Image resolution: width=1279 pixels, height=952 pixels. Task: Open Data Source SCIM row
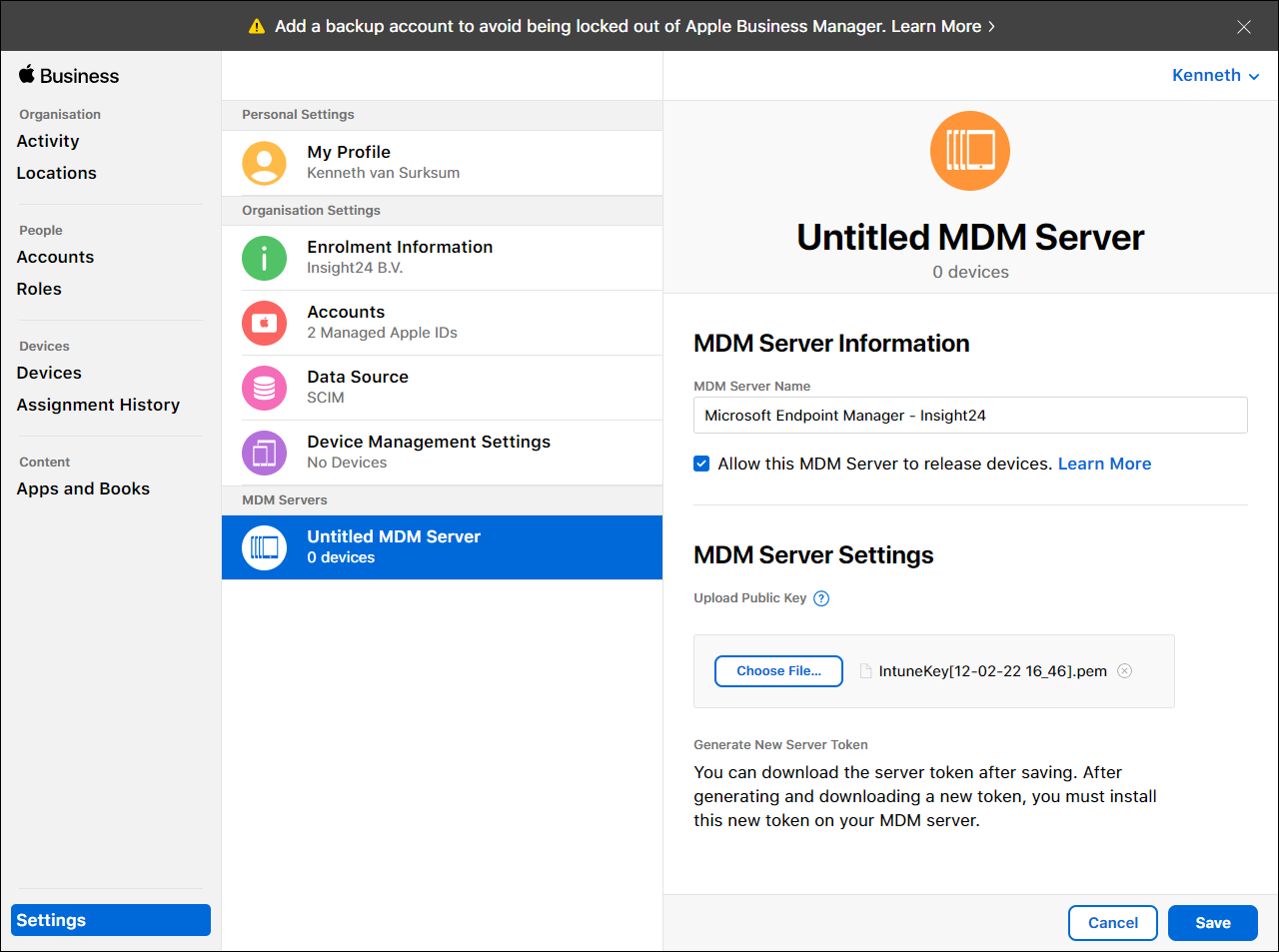click(x=442, y=388)
